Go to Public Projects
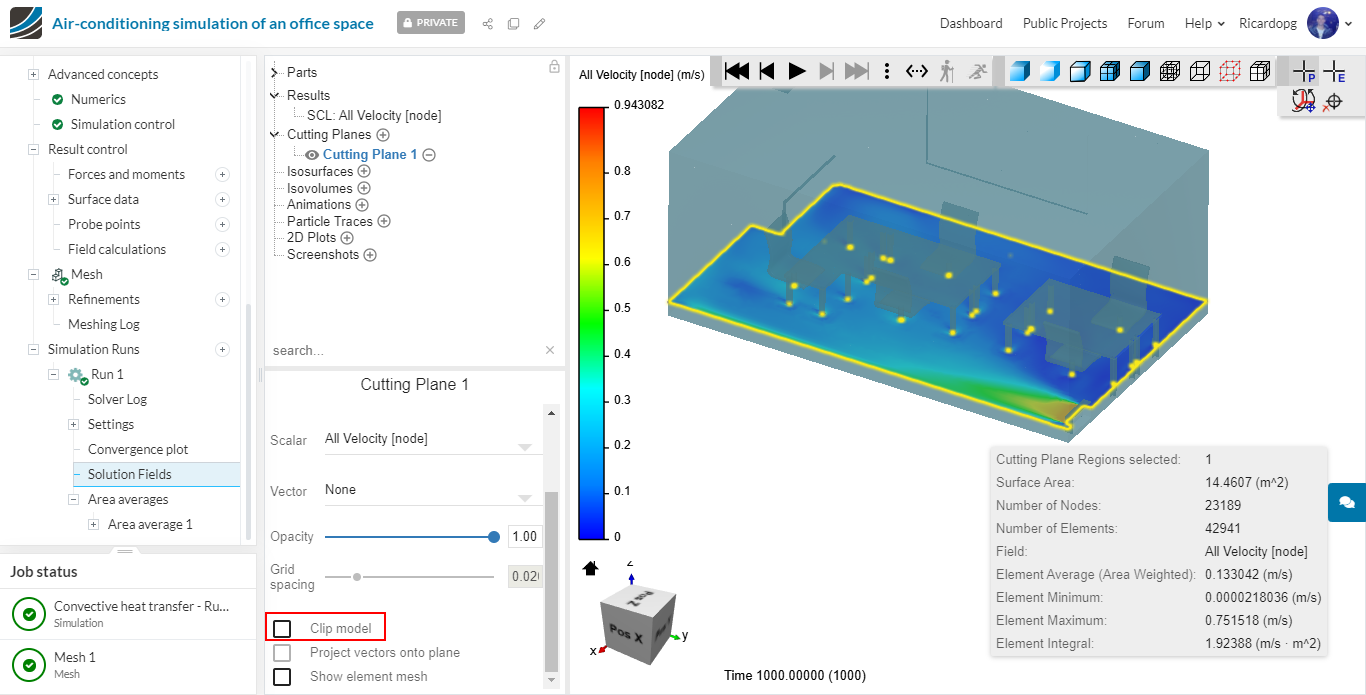Image resolution: width=1366 pixels, height=695 pixels. pos(1065,23)
